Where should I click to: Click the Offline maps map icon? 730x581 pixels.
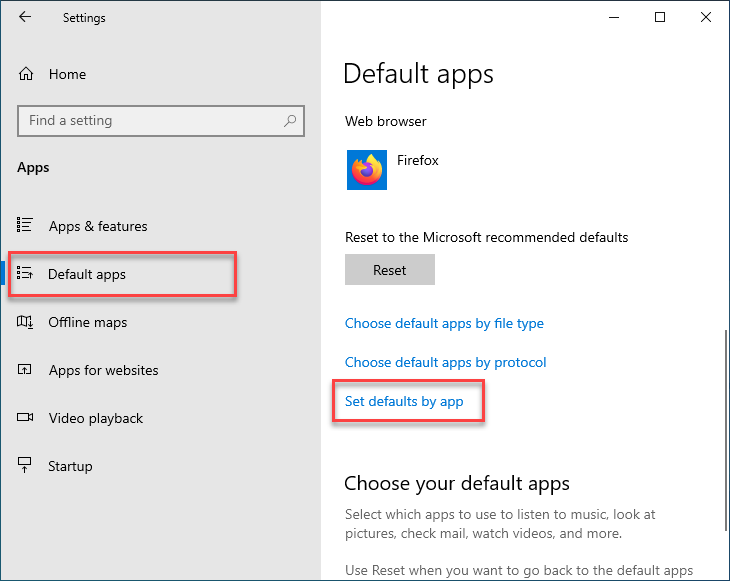tap(25, 321)
